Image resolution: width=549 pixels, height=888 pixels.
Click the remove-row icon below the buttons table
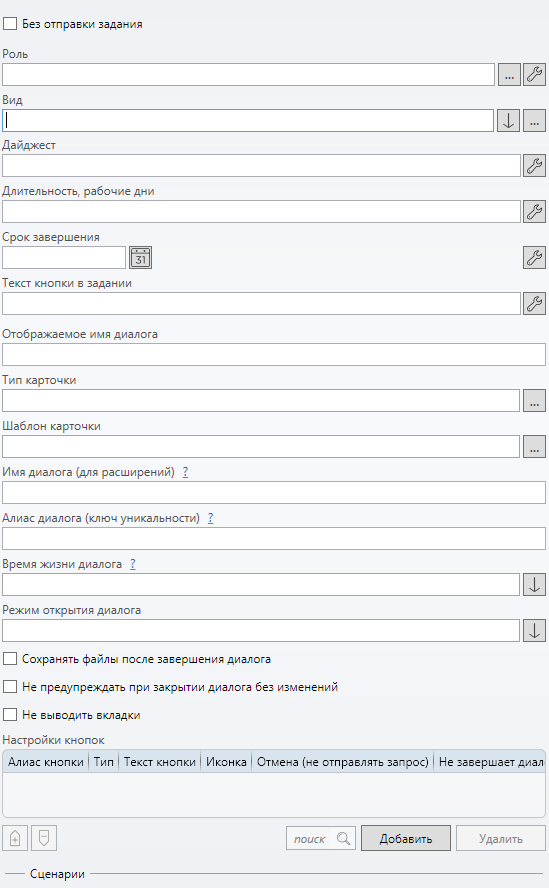(x=44, y=838)
